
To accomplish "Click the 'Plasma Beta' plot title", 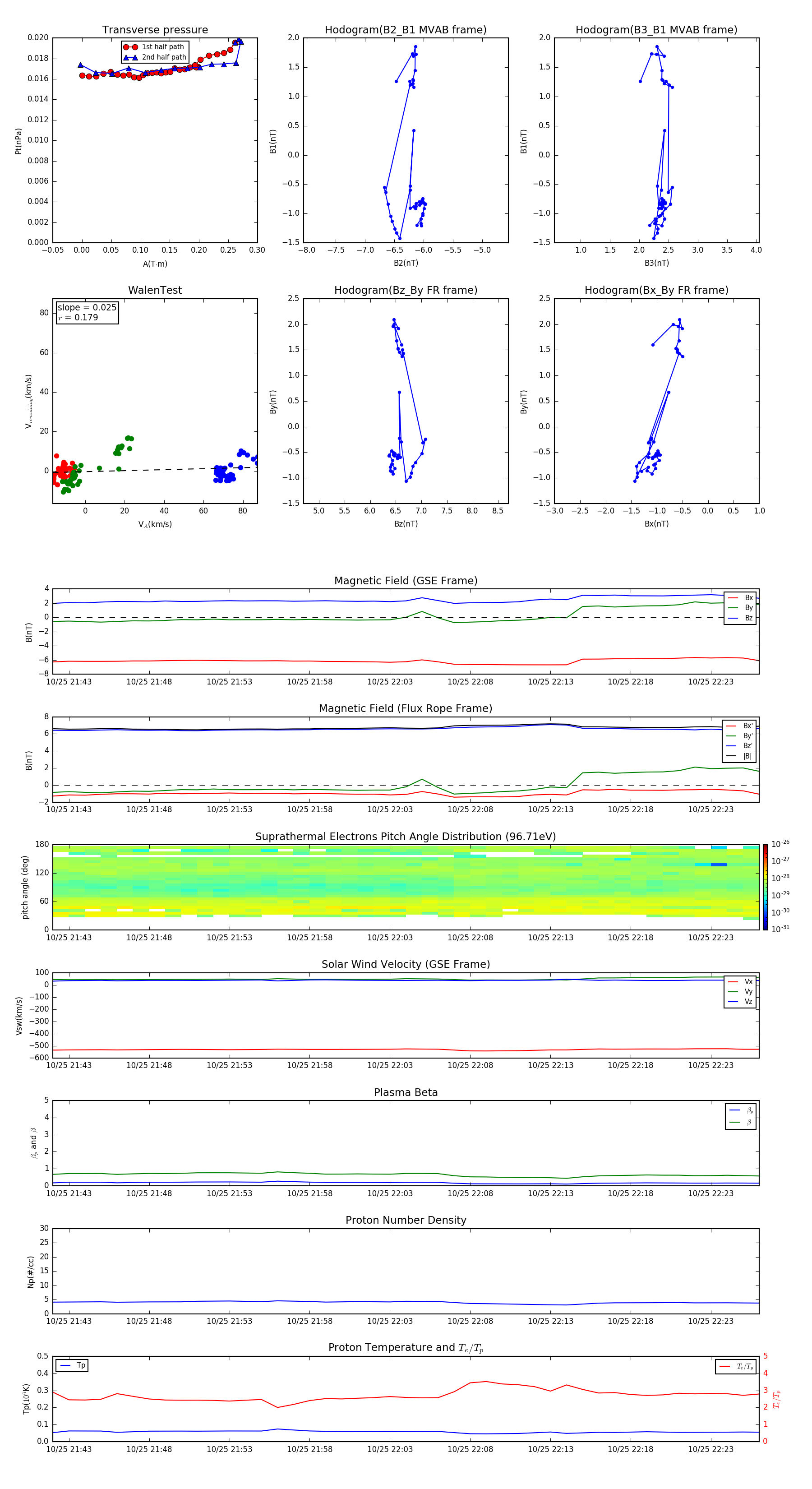I will coord(406,1092).
